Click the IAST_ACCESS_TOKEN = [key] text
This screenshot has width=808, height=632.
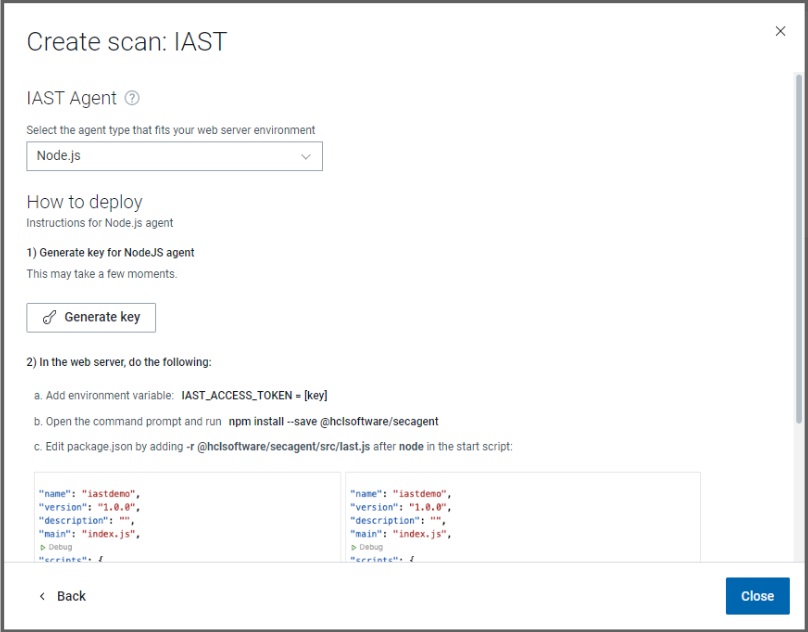click(x=254, y=396)
